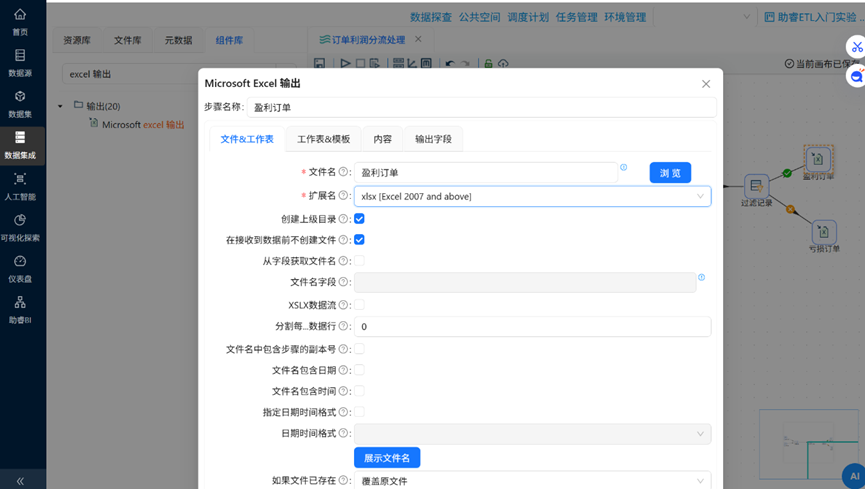The image size is (865, 489).
Task: Check the 从字段获取文件名 checkbox
Action: [x=359, y=261]
